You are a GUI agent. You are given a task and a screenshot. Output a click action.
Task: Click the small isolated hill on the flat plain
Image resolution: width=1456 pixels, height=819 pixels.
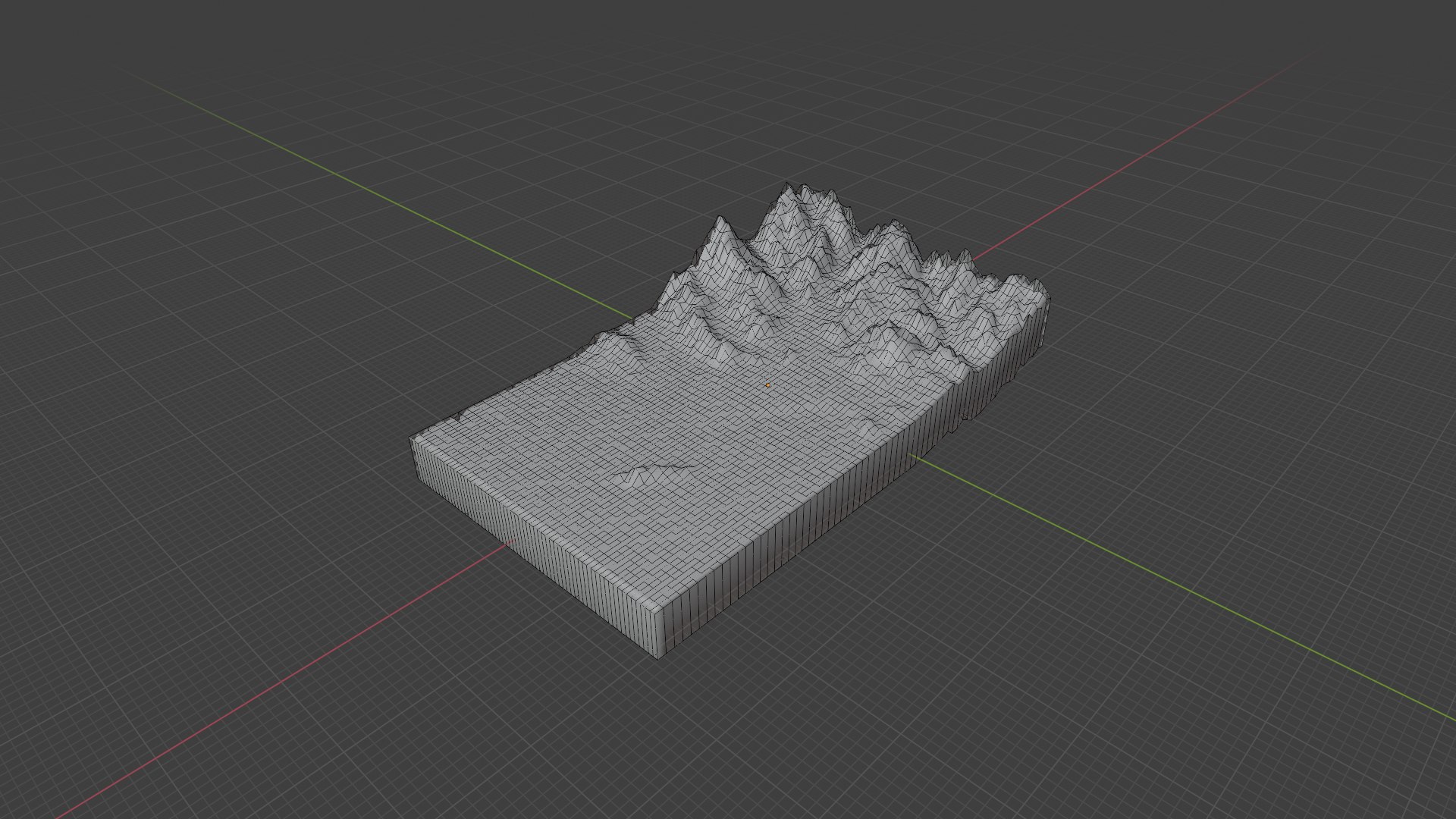pos(652,475)
